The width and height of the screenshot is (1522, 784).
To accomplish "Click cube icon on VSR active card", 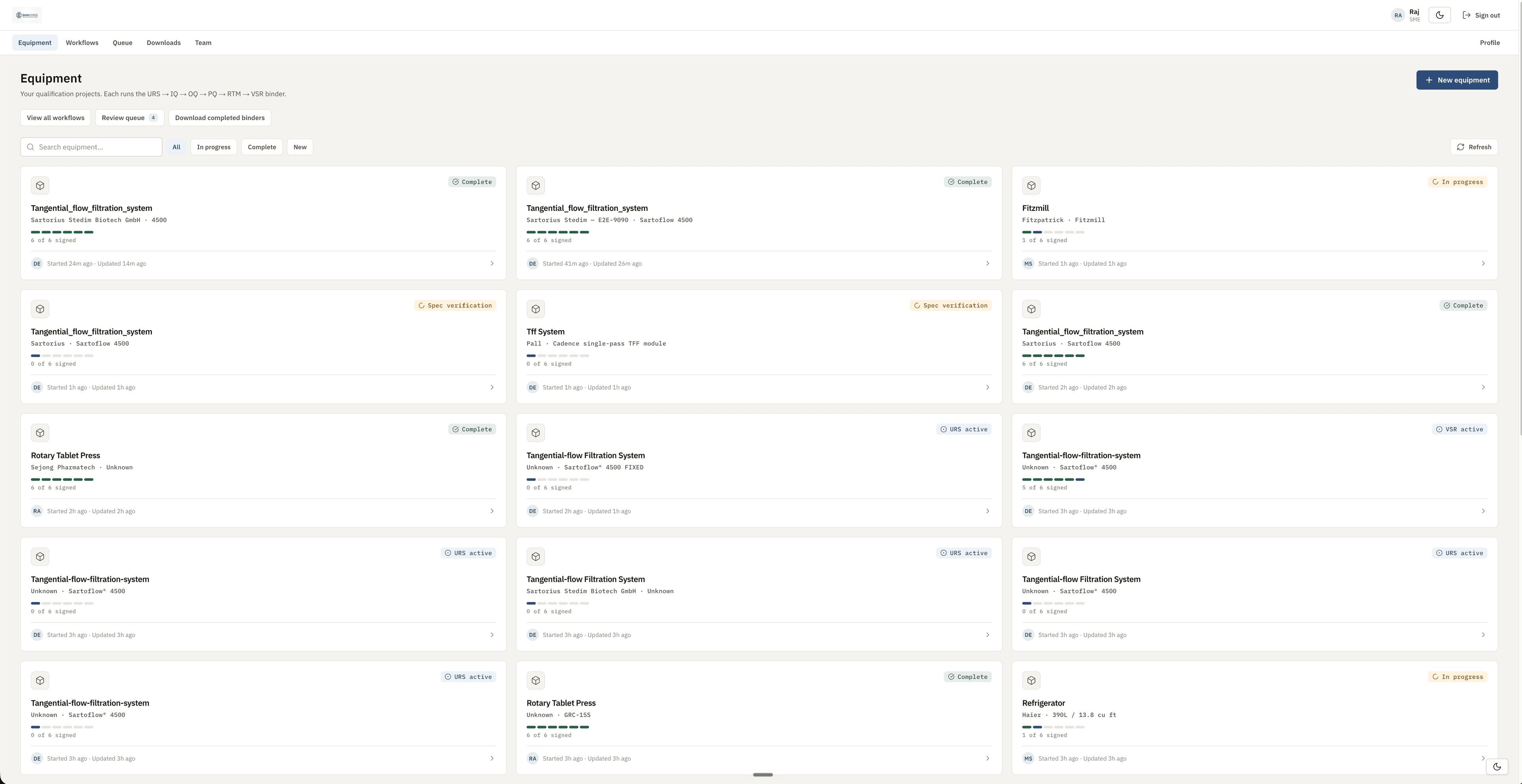I will point(1032,433).
